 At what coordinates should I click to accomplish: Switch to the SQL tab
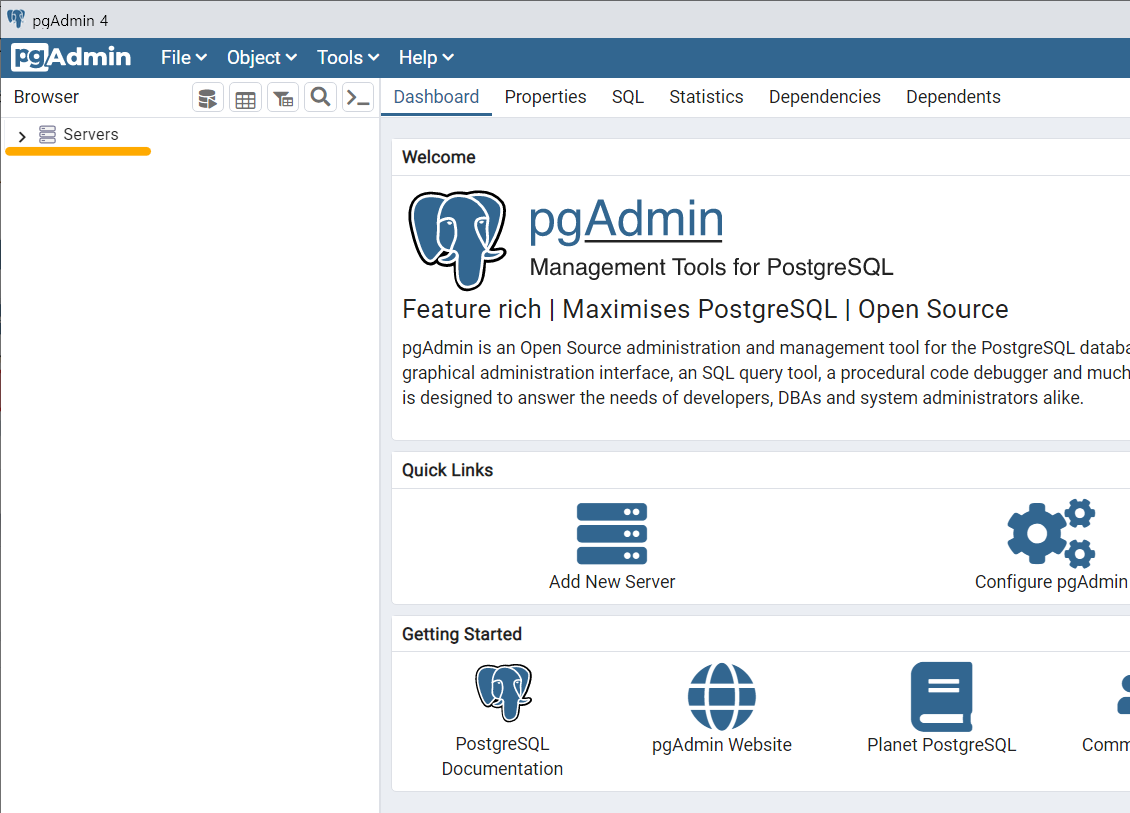628,97
